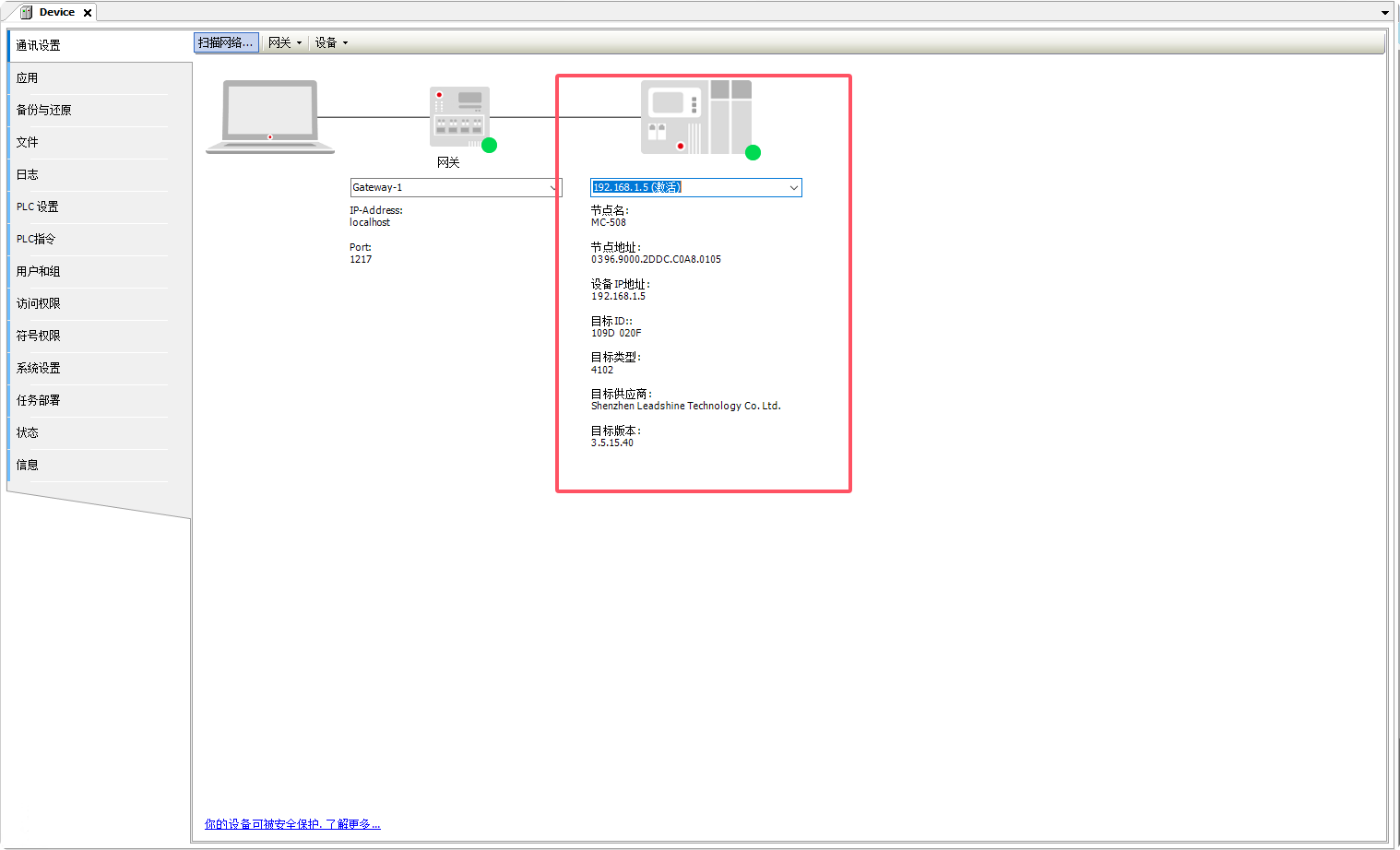The image size is (1400, 850).
Task: Open the tab list dropdown arrow at top right
Action: coord(1385,13)
